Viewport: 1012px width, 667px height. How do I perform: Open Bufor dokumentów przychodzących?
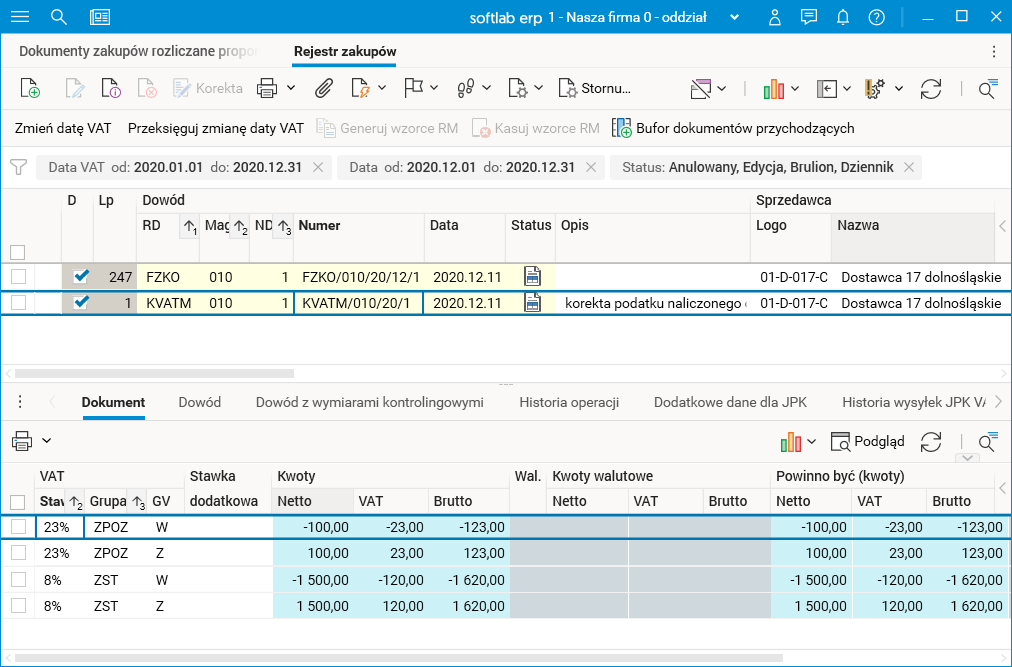tap(733, 128)
